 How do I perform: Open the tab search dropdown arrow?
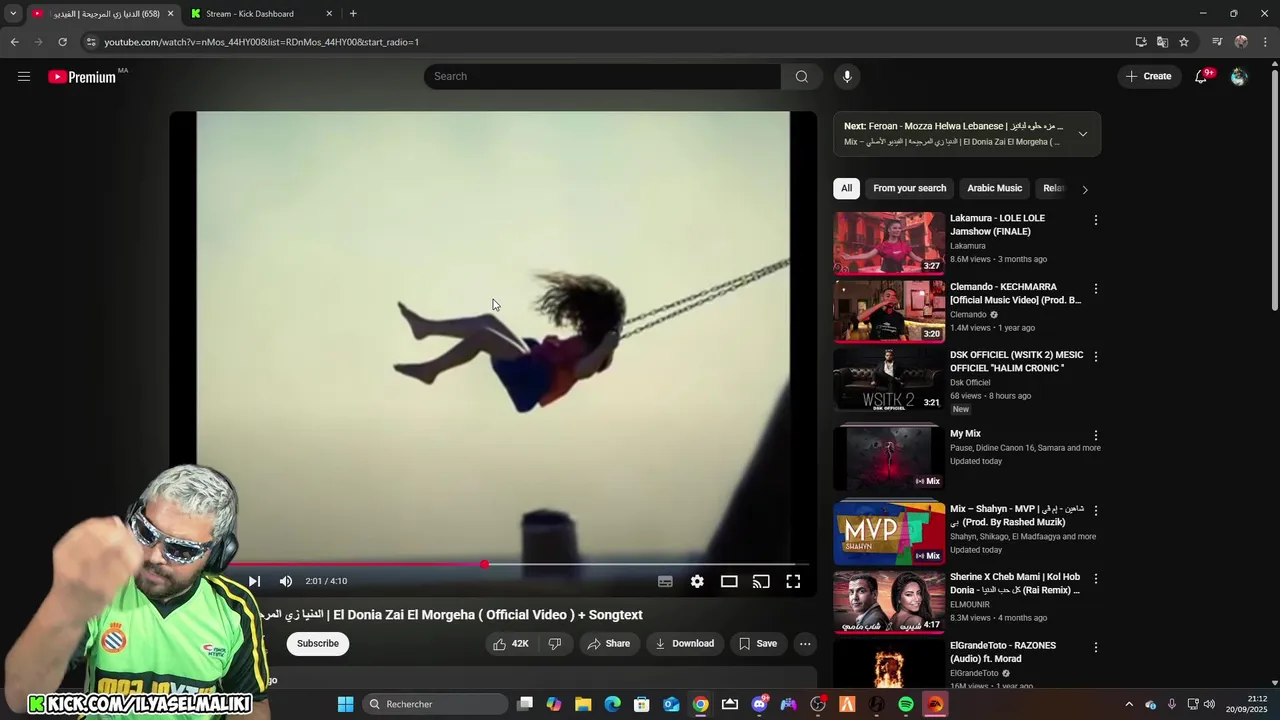[x=13, y=14]
